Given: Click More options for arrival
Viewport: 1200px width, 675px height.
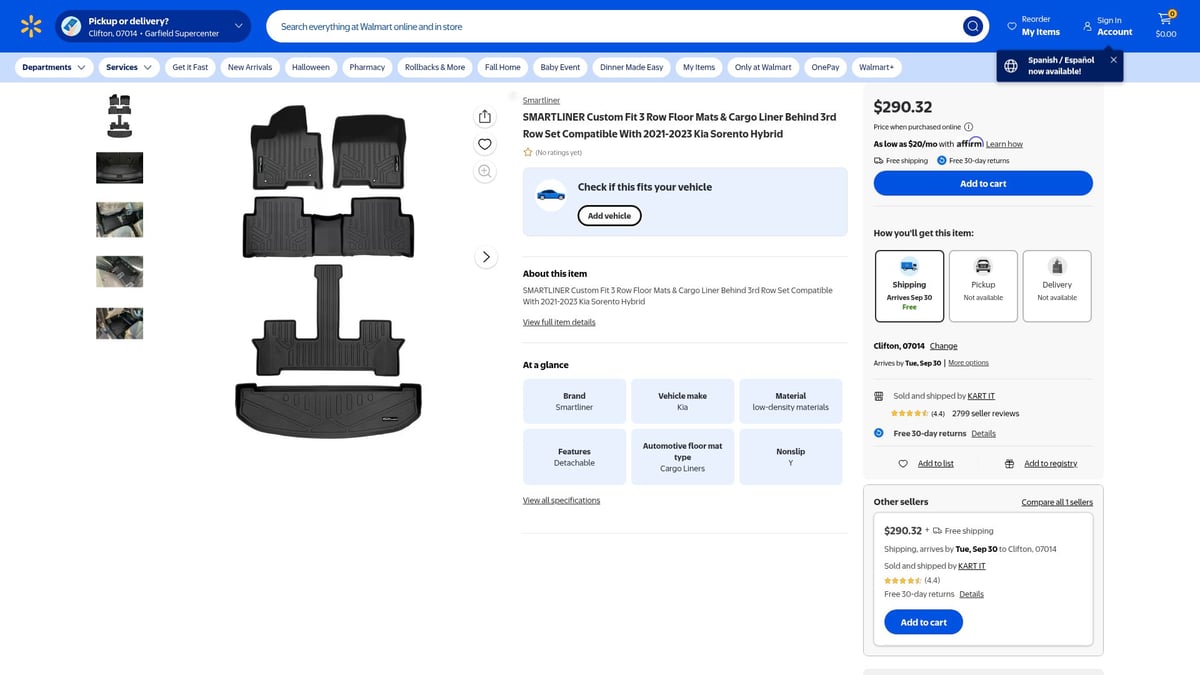Looking at the screenshot, I should [x=968, y=362].
